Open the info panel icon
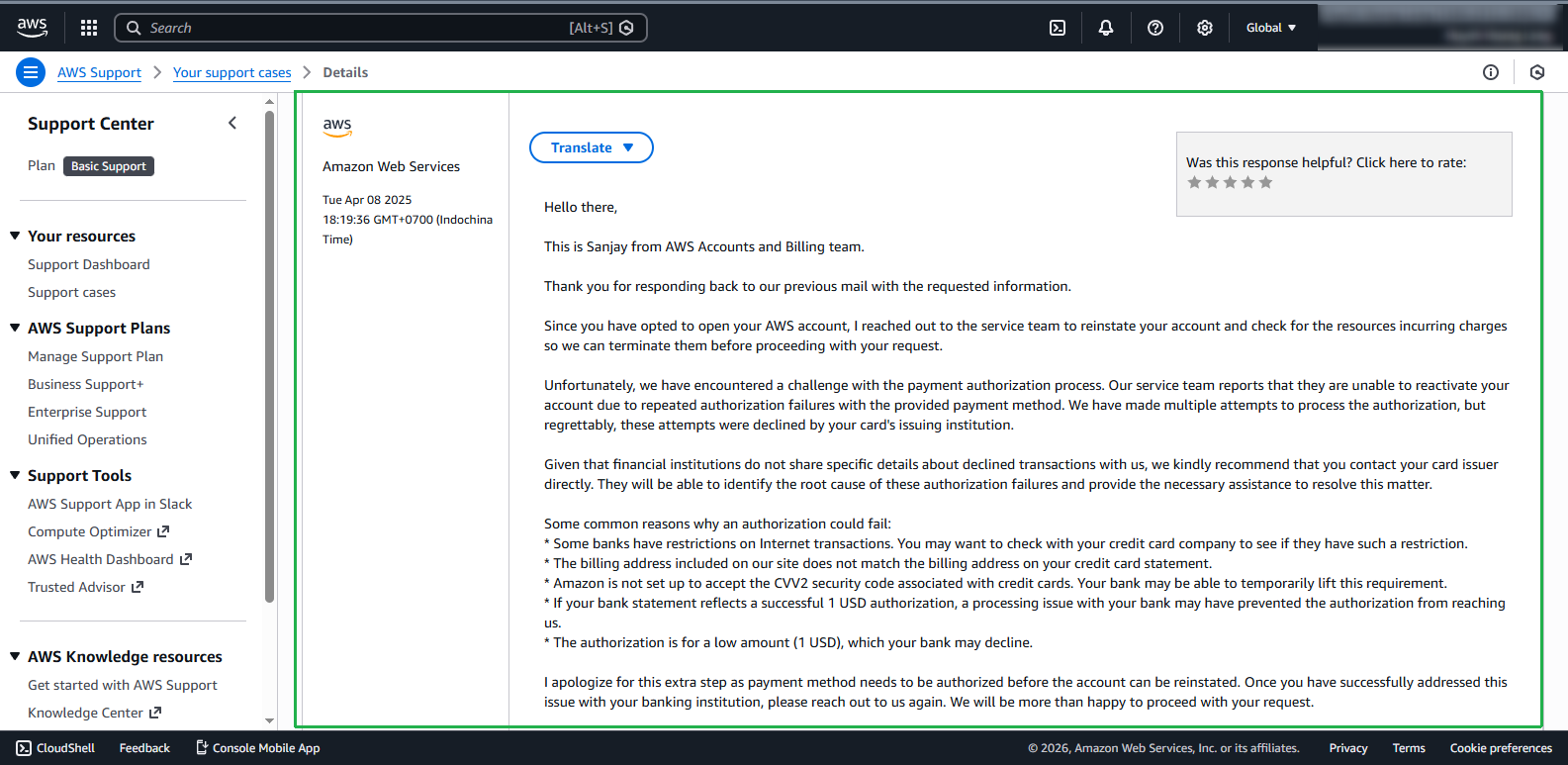1568x765 pixels. click(1491, 72)
